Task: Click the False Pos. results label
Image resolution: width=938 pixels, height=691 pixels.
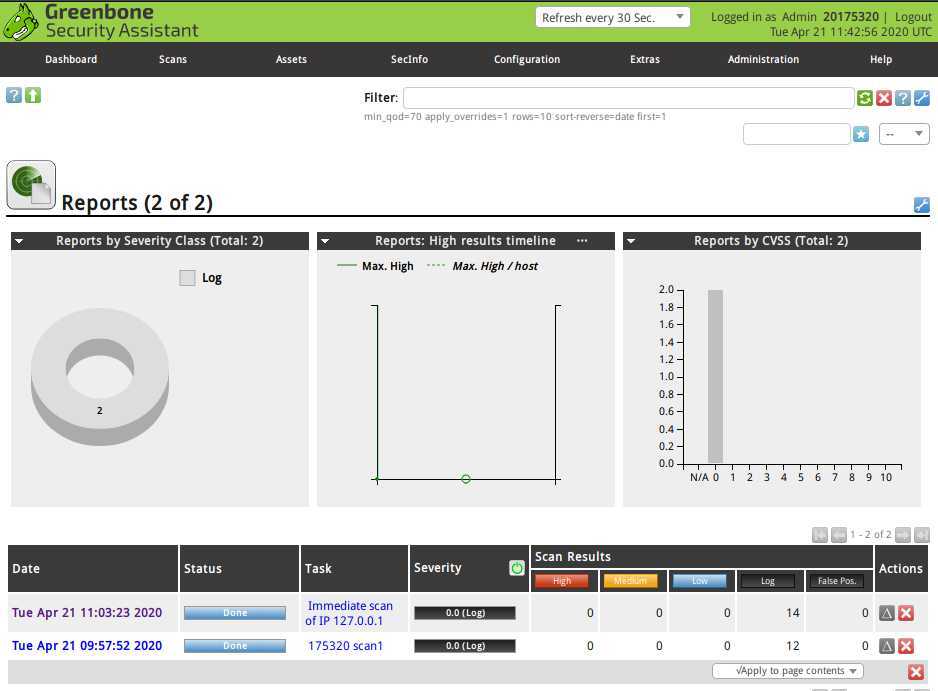Action: (837, 581)
